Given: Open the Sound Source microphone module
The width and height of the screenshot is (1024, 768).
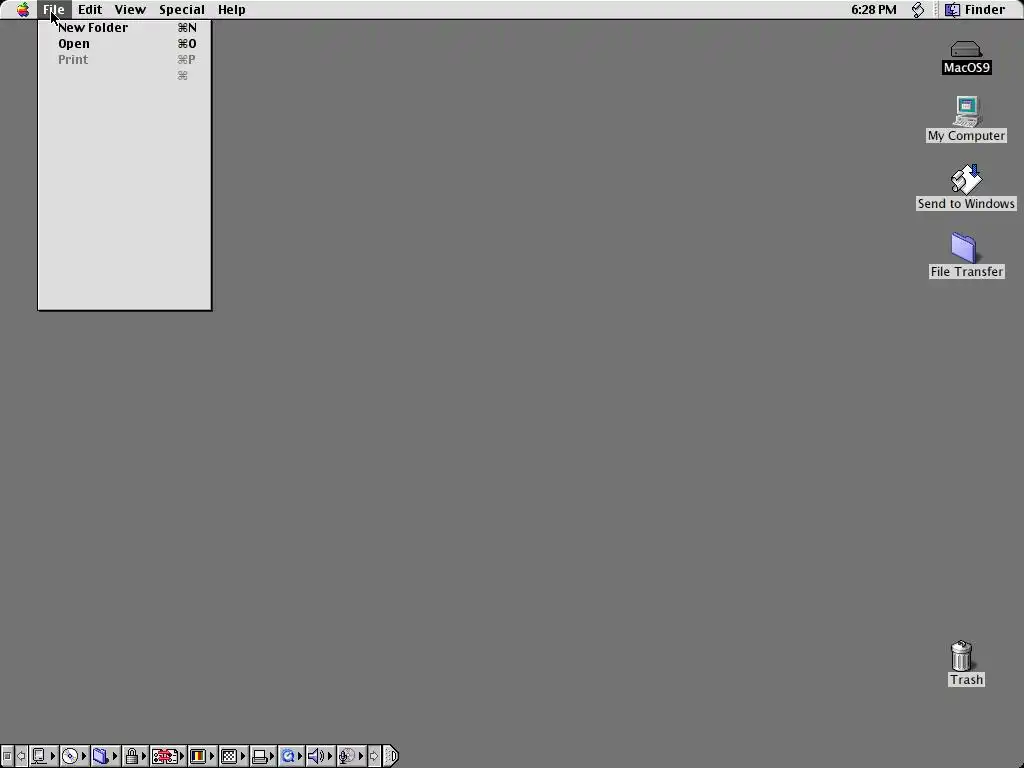Looking at the screenshot, I should pos(351,756).
